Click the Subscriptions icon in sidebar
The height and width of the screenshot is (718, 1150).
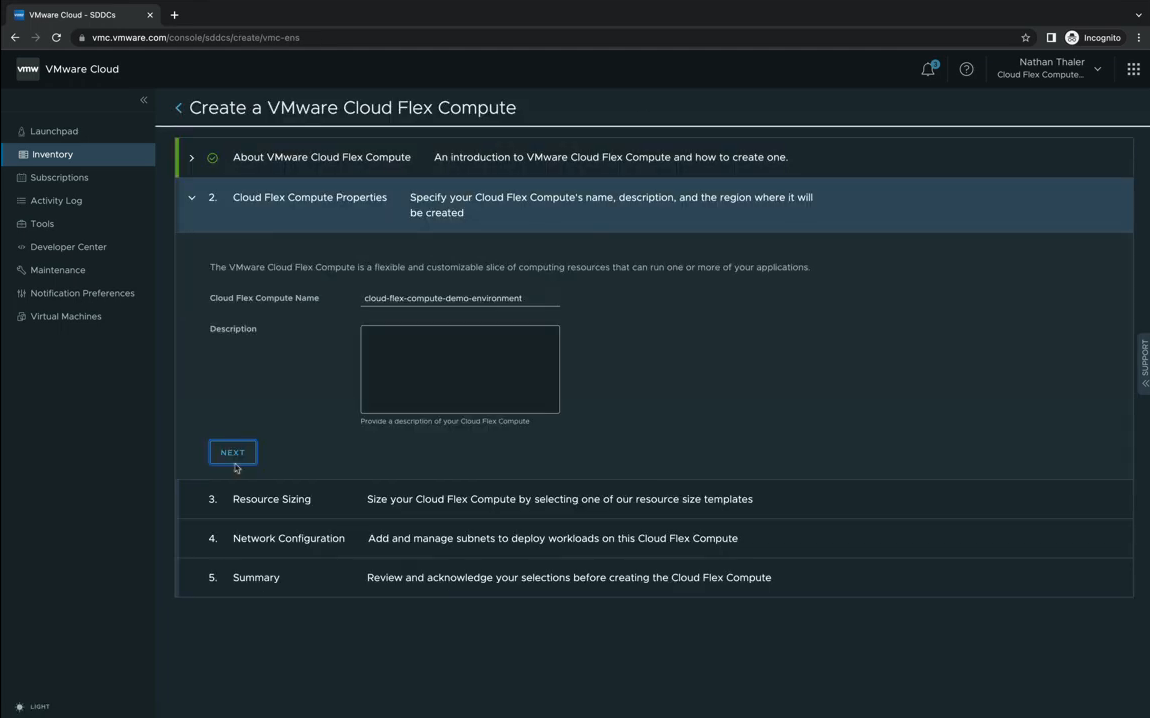[x=21, y=177]
